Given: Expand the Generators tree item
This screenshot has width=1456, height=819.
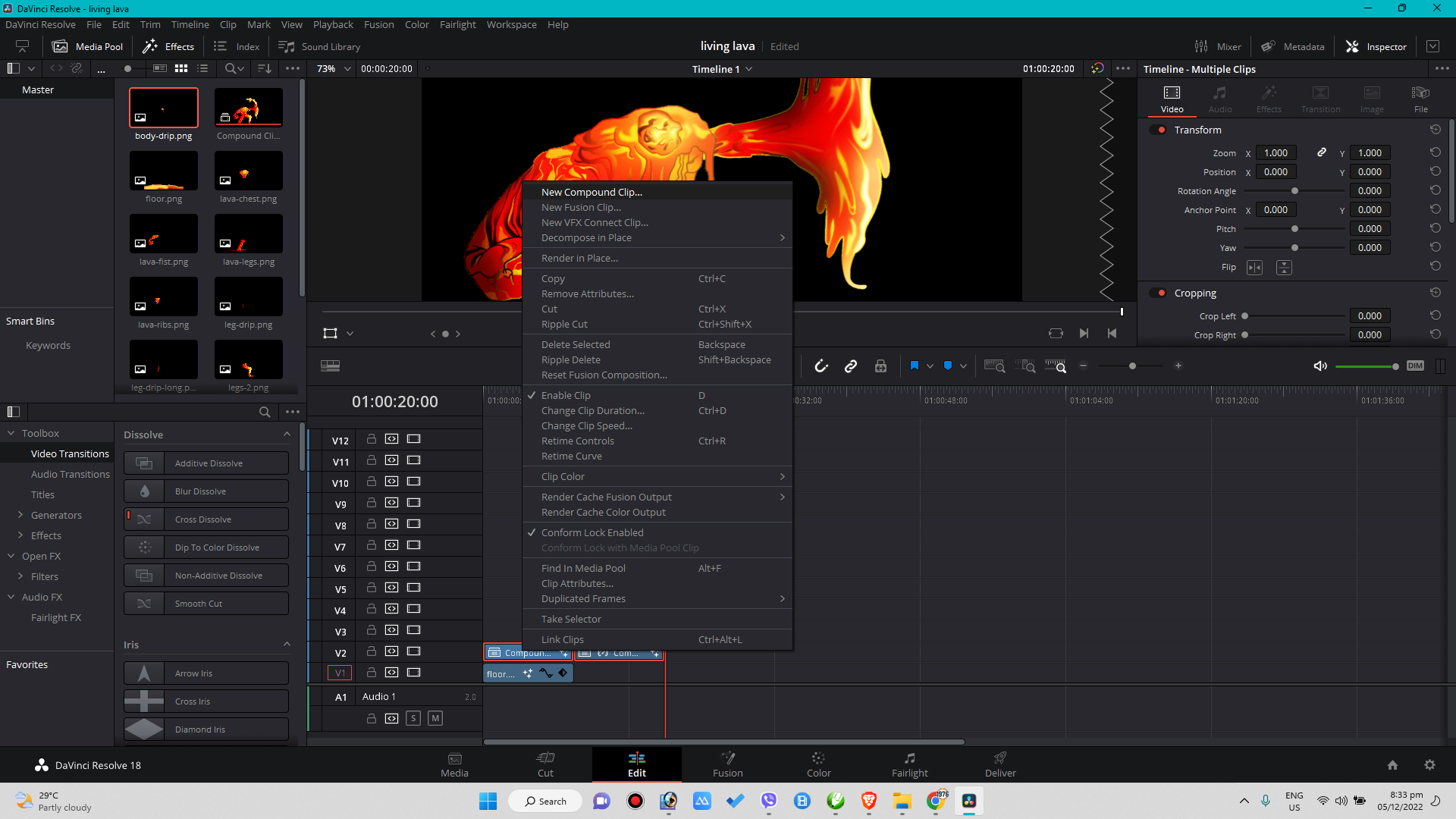Looking at the screenshot, I should click(x=20, y=515).
